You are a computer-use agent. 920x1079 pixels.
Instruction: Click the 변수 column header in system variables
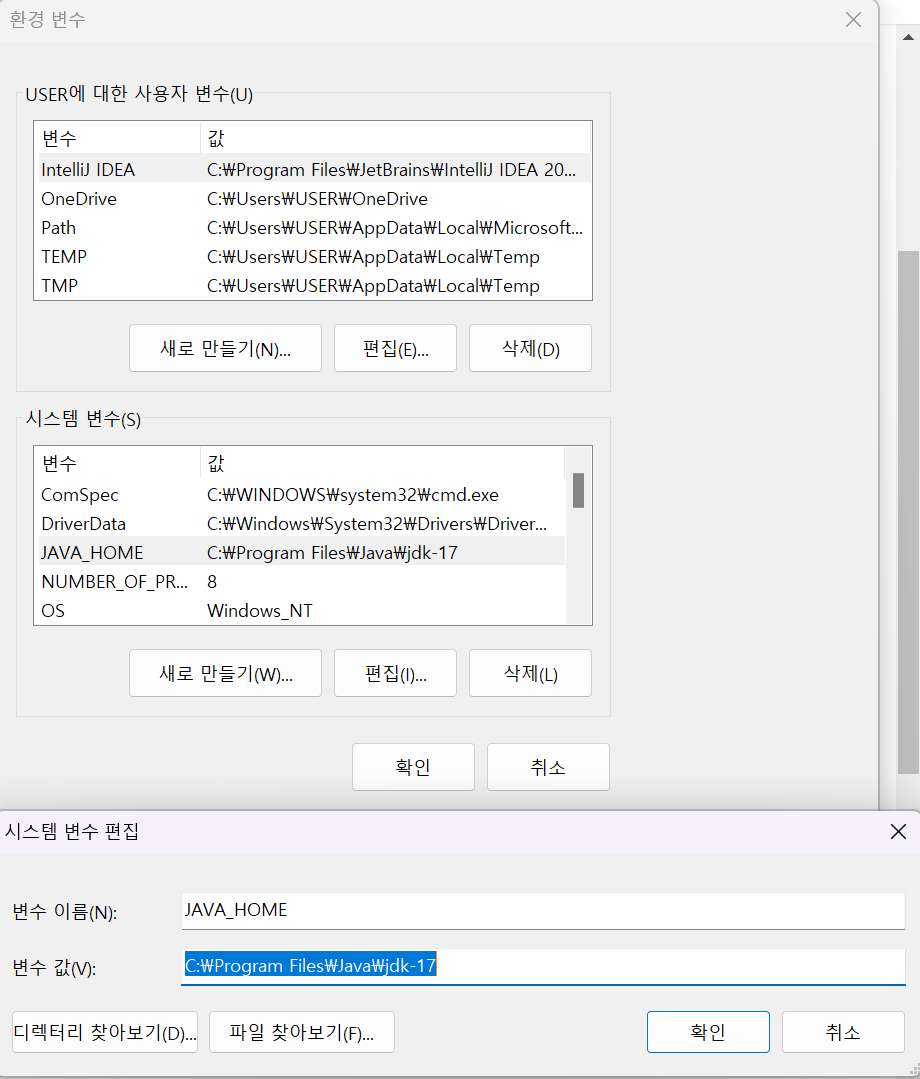pyautogui.click(x=117, y=462)
